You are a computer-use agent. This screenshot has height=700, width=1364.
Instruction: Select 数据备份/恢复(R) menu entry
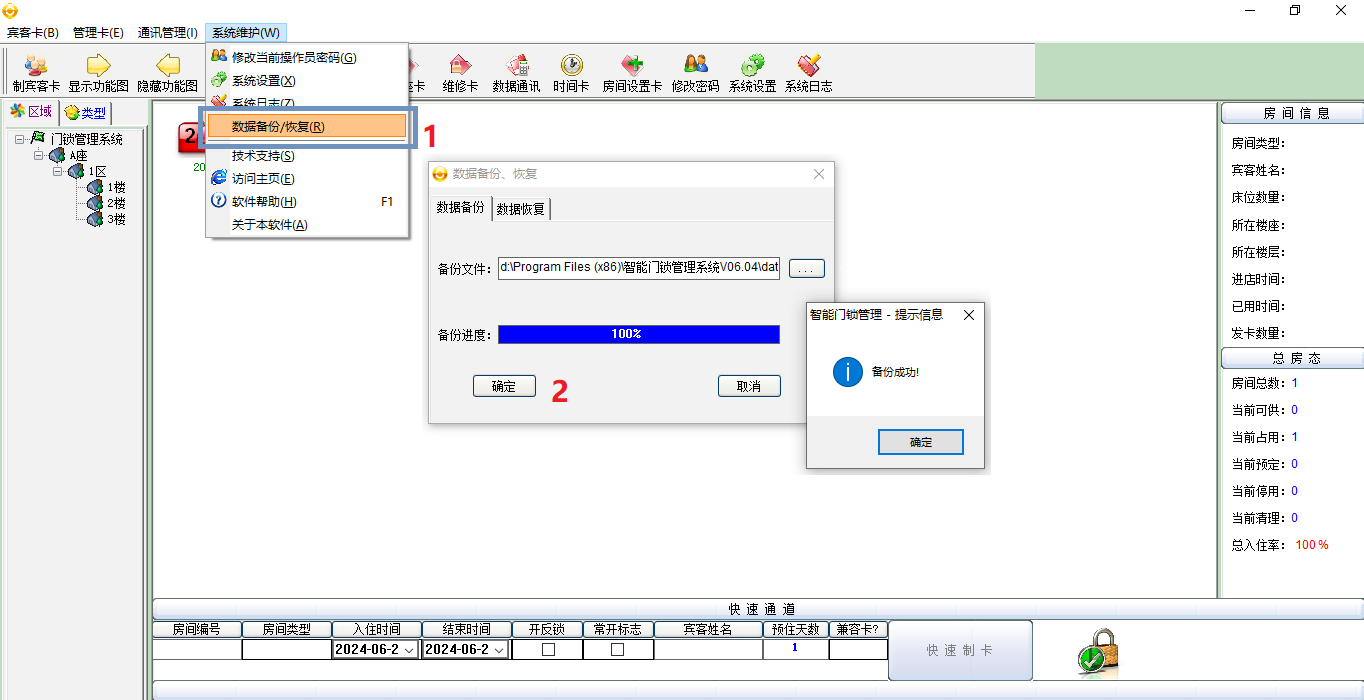[x=306, y=127]
